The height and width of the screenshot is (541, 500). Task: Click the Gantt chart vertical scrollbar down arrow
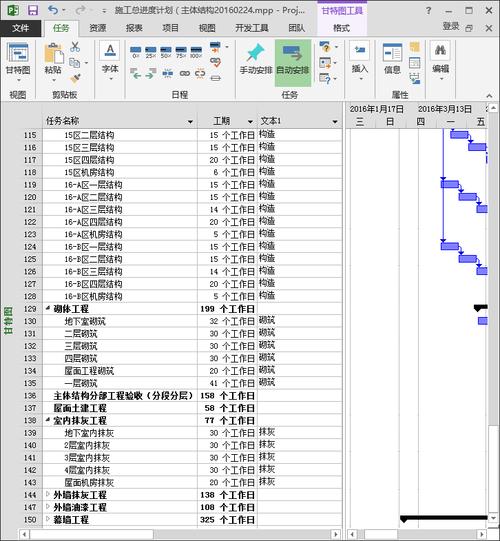coord(493,518)
